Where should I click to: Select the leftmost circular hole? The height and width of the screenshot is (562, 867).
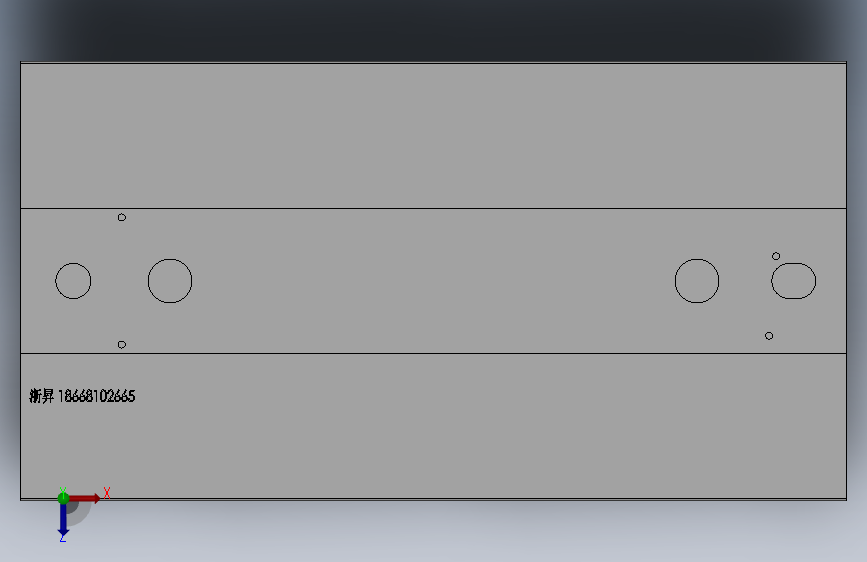(73, 281)
